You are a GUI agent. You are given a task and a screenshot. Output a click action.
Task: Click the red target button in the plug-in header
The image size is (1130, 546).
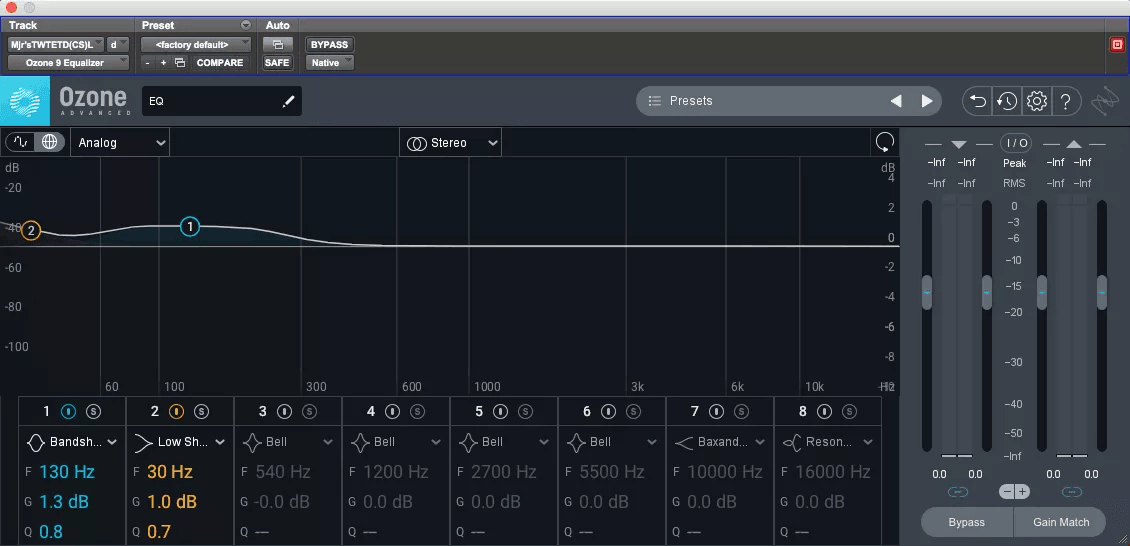point(1118,45)
